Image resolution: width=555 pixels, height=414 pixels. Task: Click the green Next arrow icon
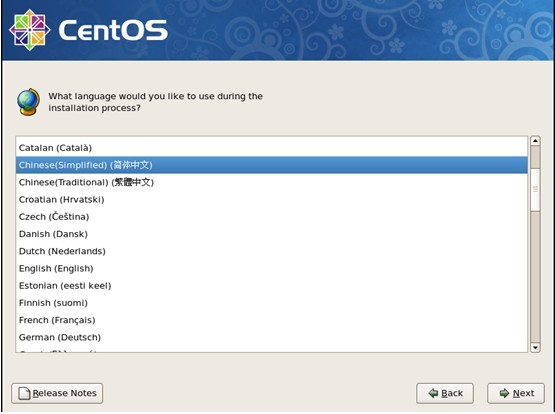tap(504, 393)
